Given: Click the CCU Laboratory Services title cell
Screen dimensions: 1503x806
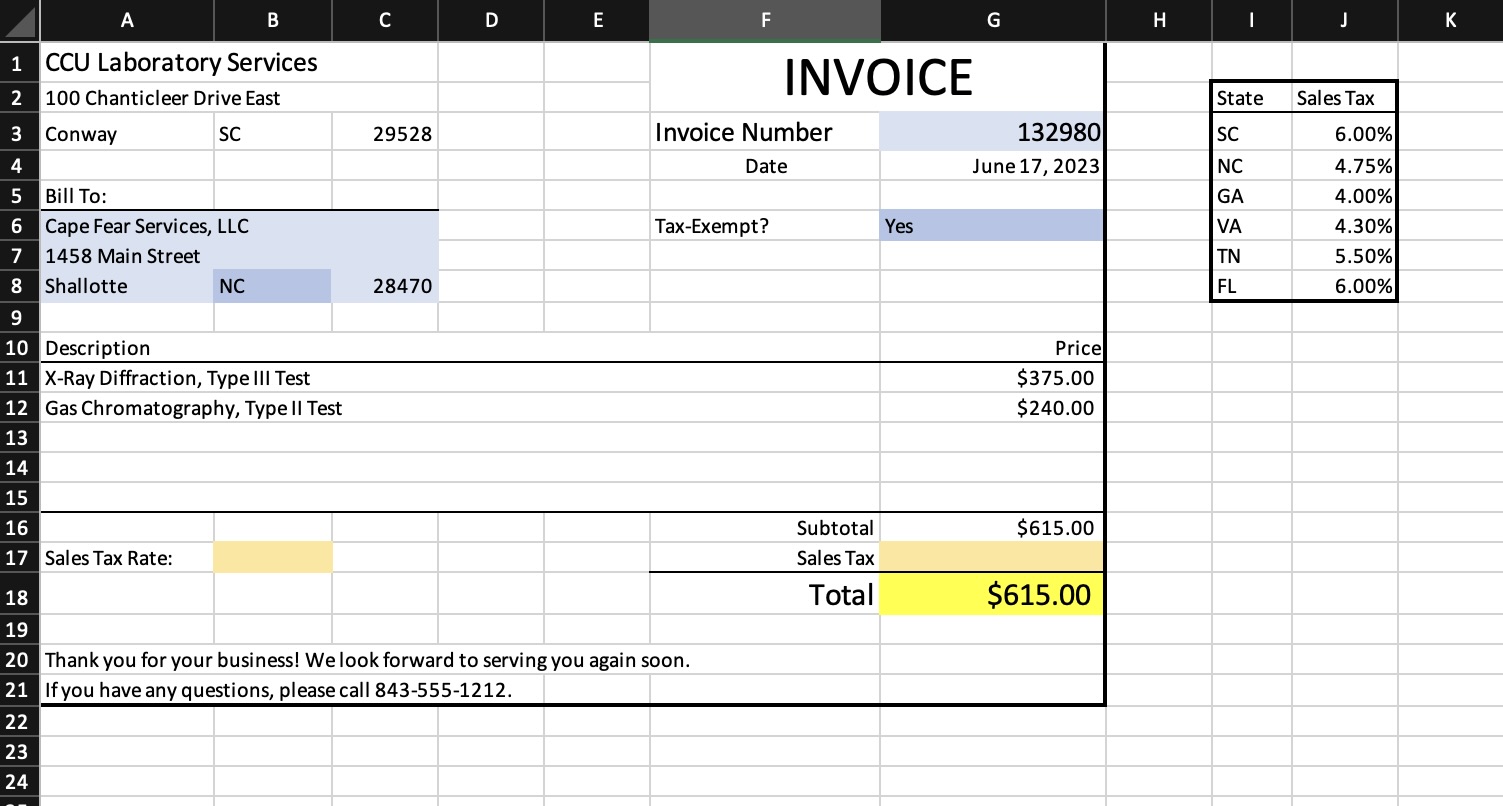Looking at the screenshot, I should pos(126,62).
